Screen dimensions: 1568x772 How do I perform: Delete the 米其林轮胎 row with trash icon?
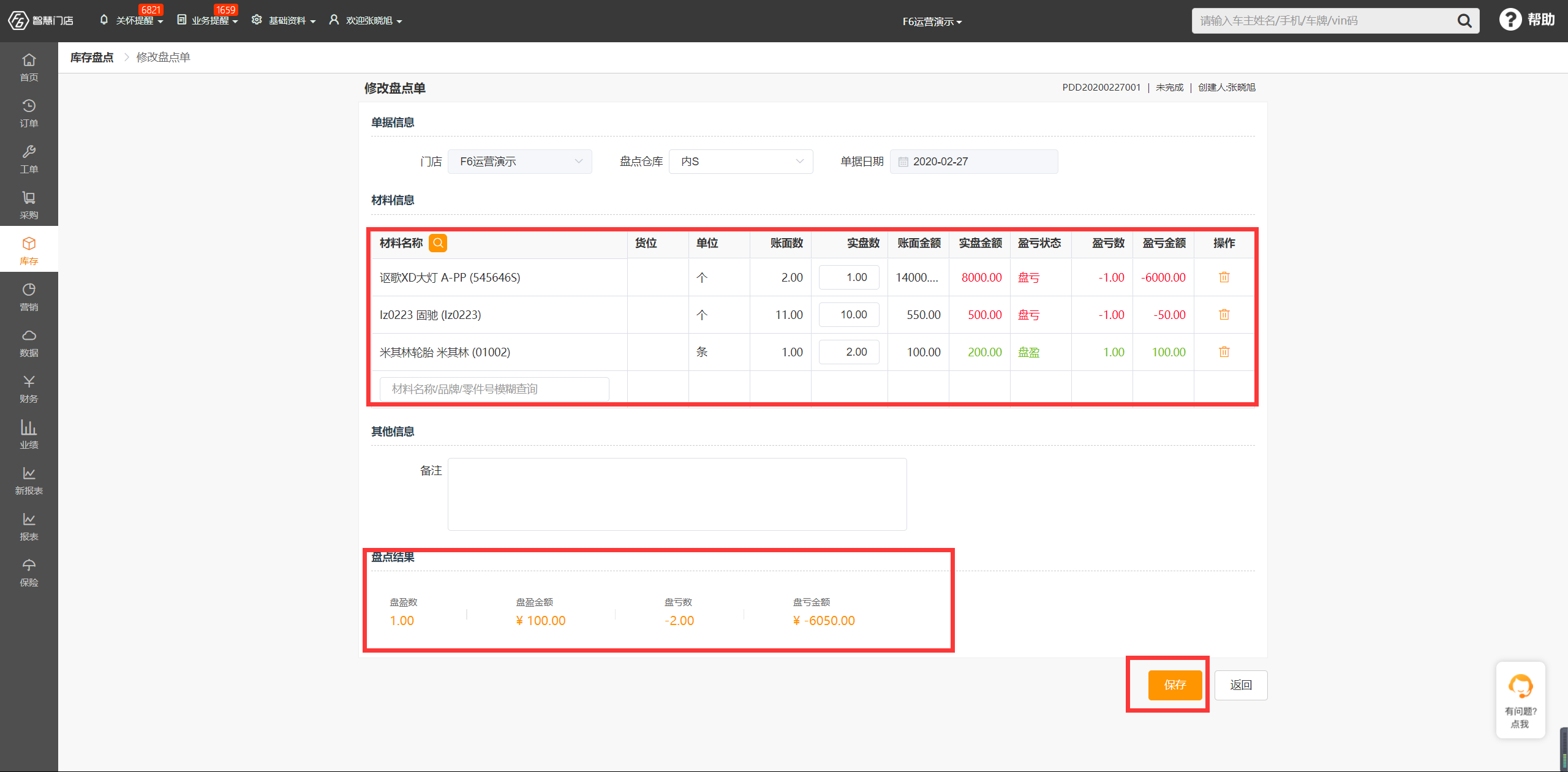[x=1224, y=352]
